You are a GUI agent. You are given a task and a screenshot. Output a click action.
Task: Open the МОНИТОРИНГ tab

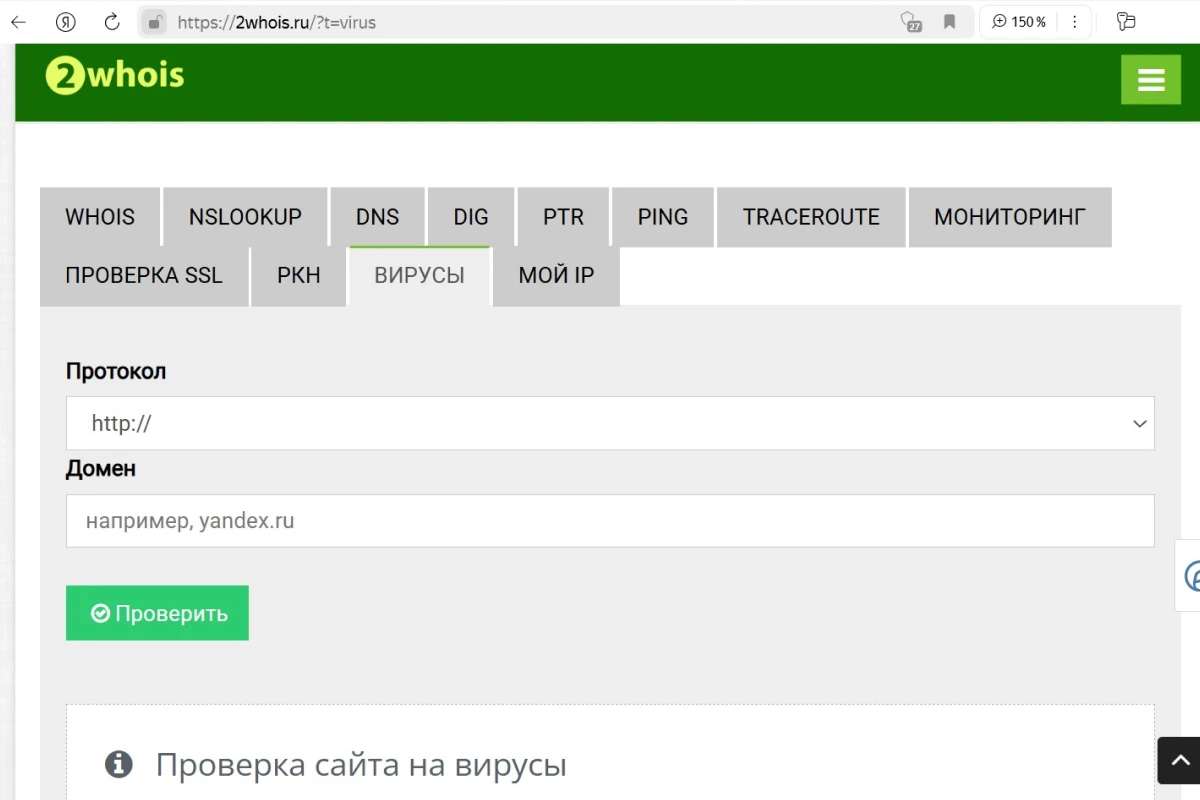(x=1010, y=217)
